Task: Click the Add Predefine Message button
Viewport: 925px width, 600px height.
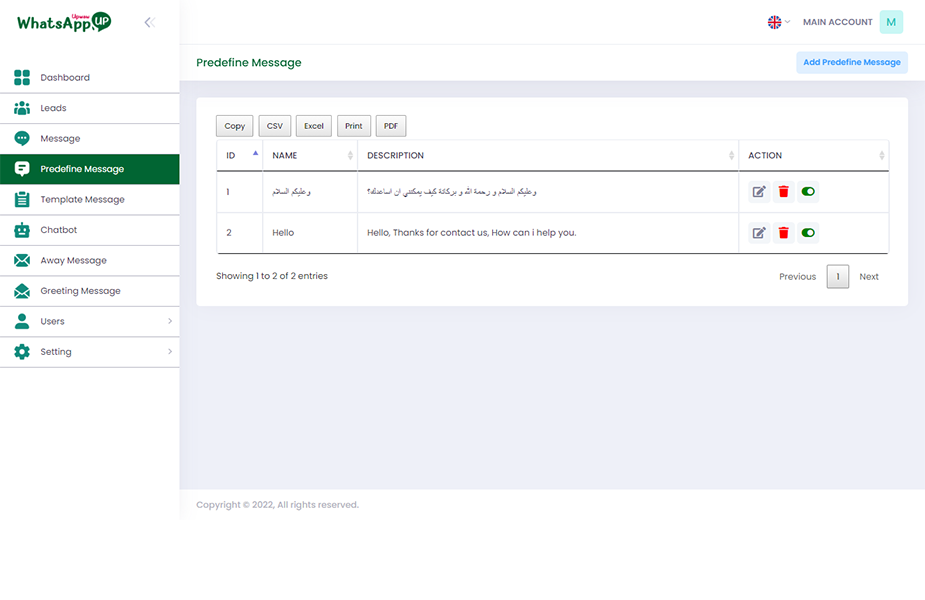Action: point(852,62)
